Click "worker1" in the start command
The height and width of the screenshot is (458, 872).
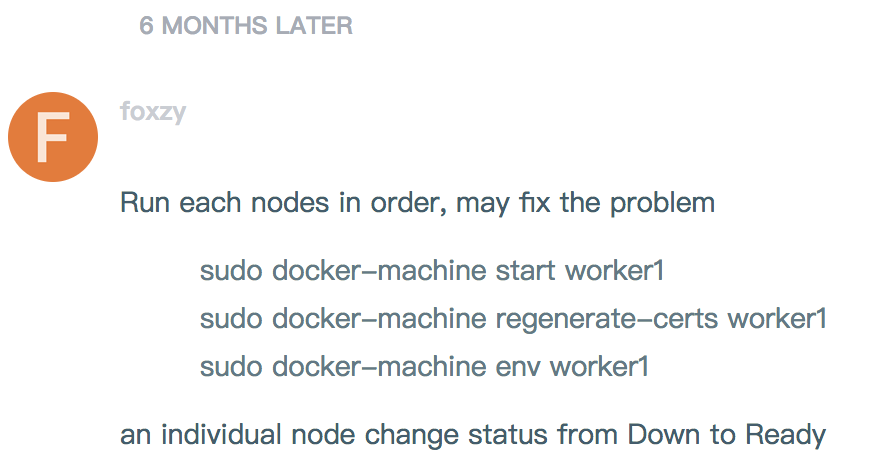[615, 271]
